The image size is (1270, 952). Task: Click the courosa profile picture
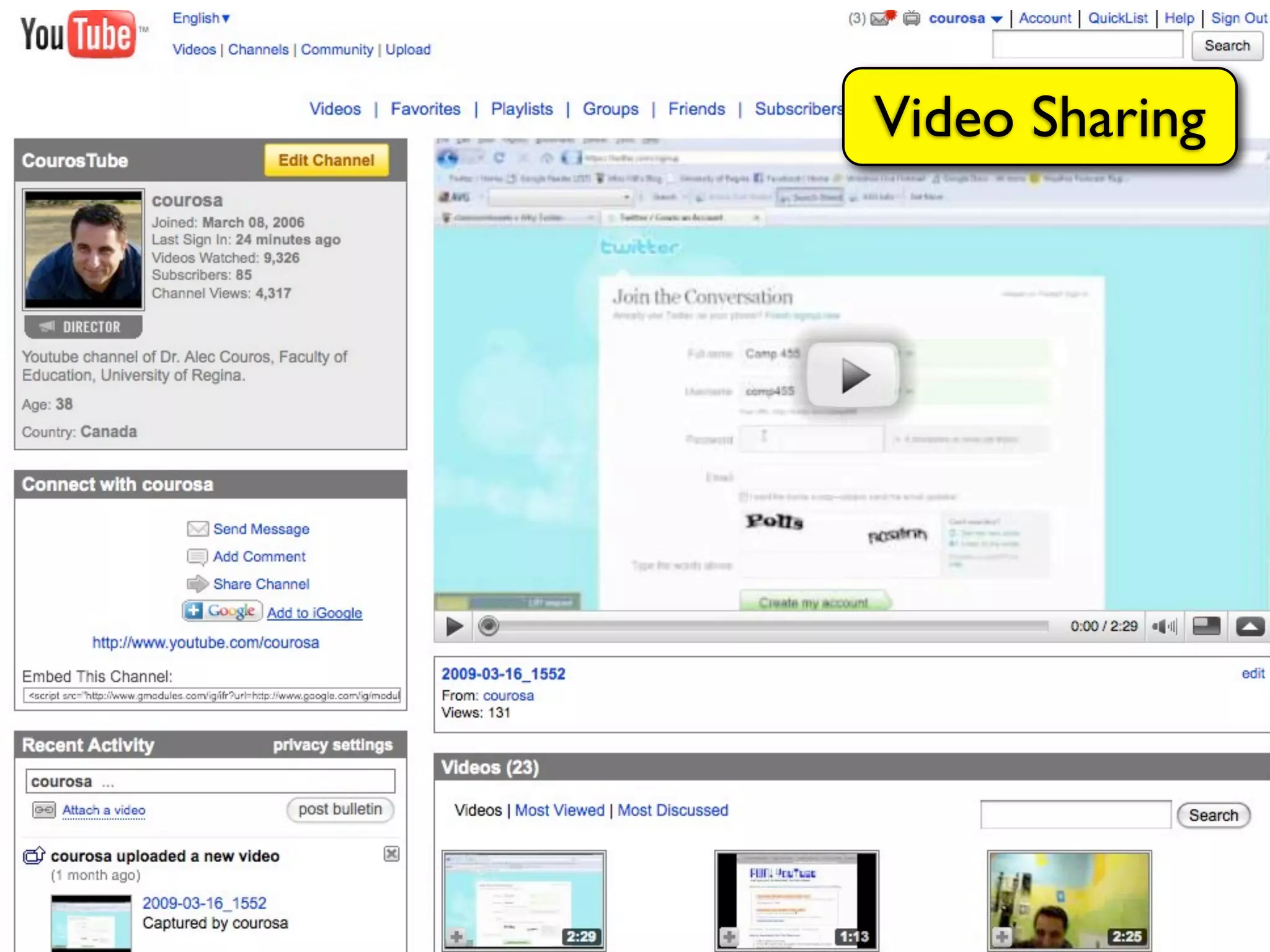[x=83, y=250]
